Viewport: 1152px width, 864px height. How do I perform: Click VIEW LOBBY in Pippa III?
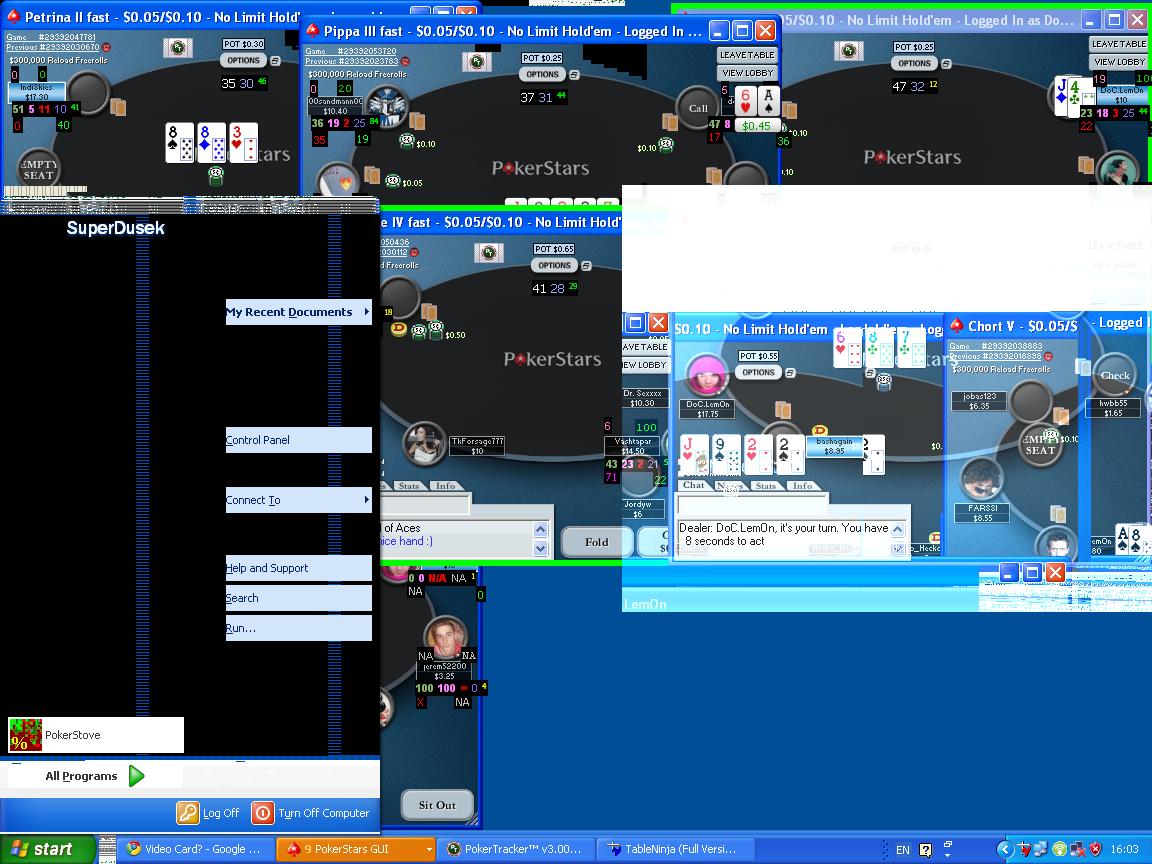(x=746, y=73)
